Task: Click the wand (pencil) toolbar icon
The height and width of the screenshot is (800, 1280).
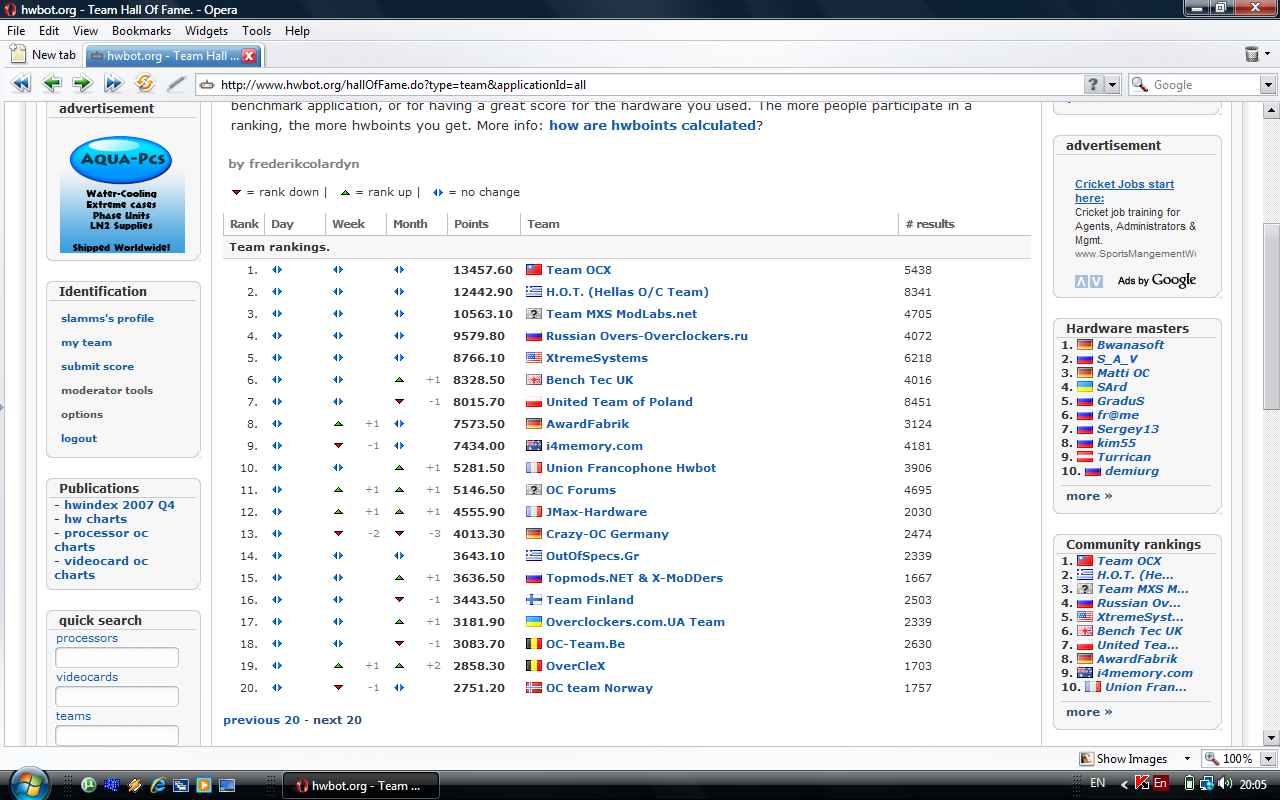Action: 176,84
